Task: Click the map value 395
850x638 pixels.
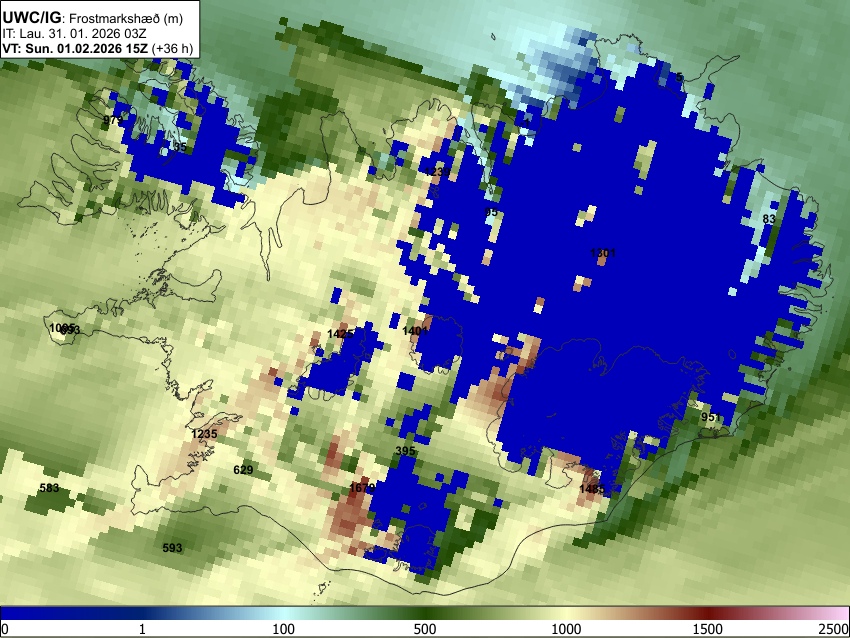Action: tap(405, 451)
